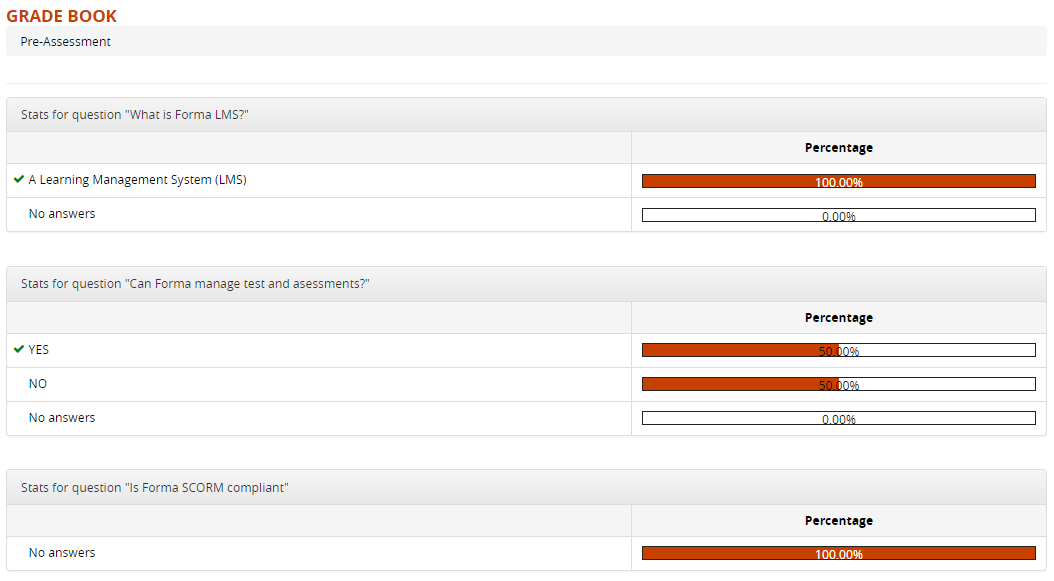Select the Pre-Assessment section header
The width and height of the screenshot is (1054, 581).
(65, 41)
